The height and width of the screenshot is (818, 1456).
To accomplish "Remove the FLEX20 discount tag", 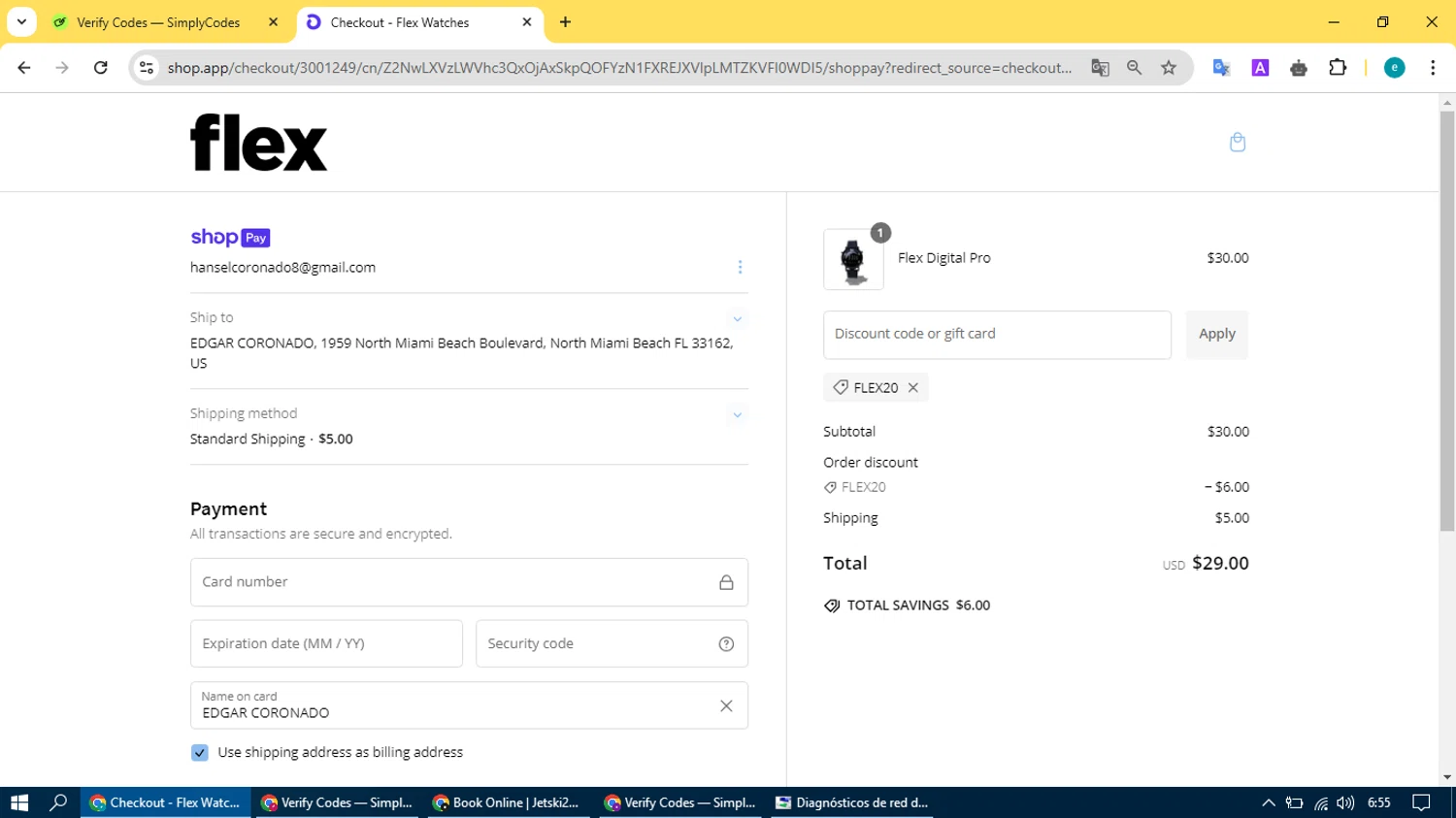I will click(913, 387).
